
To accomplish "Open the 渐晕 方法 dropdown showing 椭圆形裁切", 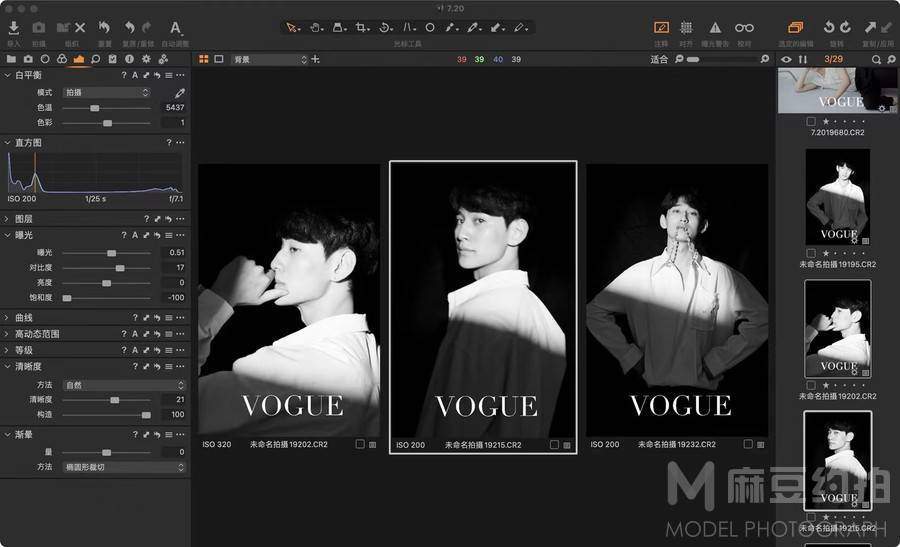I will coord(124,467).
